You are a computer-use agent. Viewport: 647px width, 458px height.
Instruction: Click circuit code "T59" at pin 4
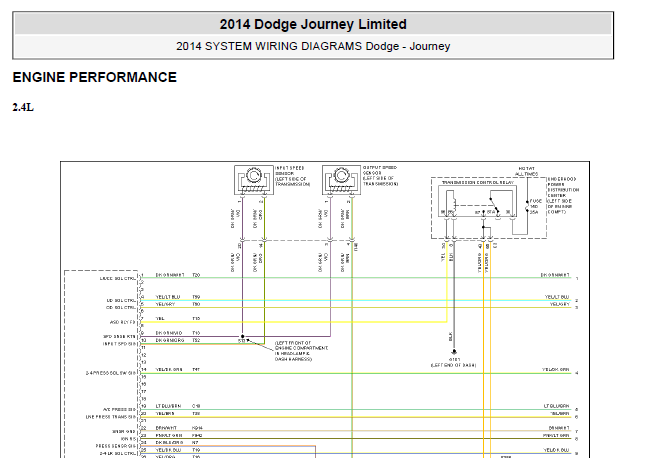pyautogui.click(x=196, y=297)
